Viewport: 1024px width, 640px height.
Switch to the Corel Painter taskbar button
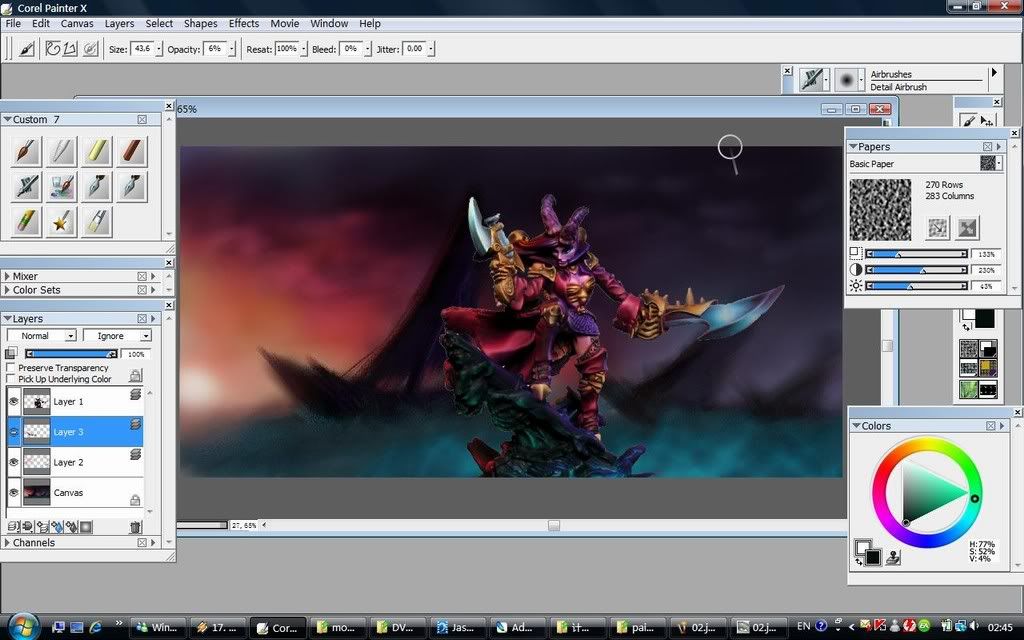(x=278, y=628)
